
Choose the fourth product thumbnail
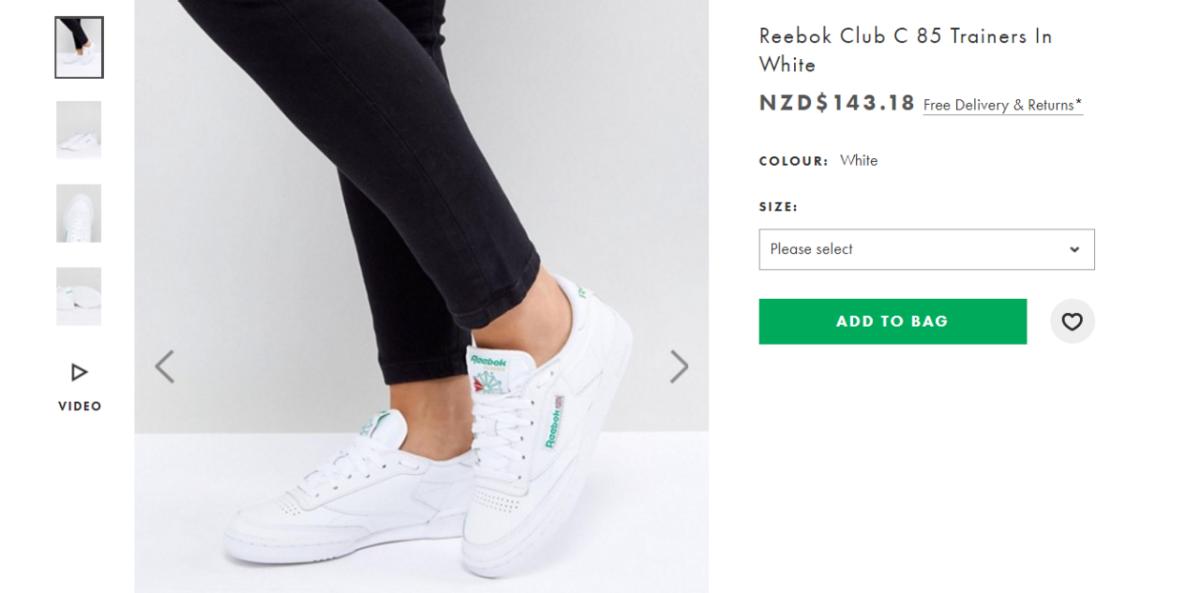(79, 296)
